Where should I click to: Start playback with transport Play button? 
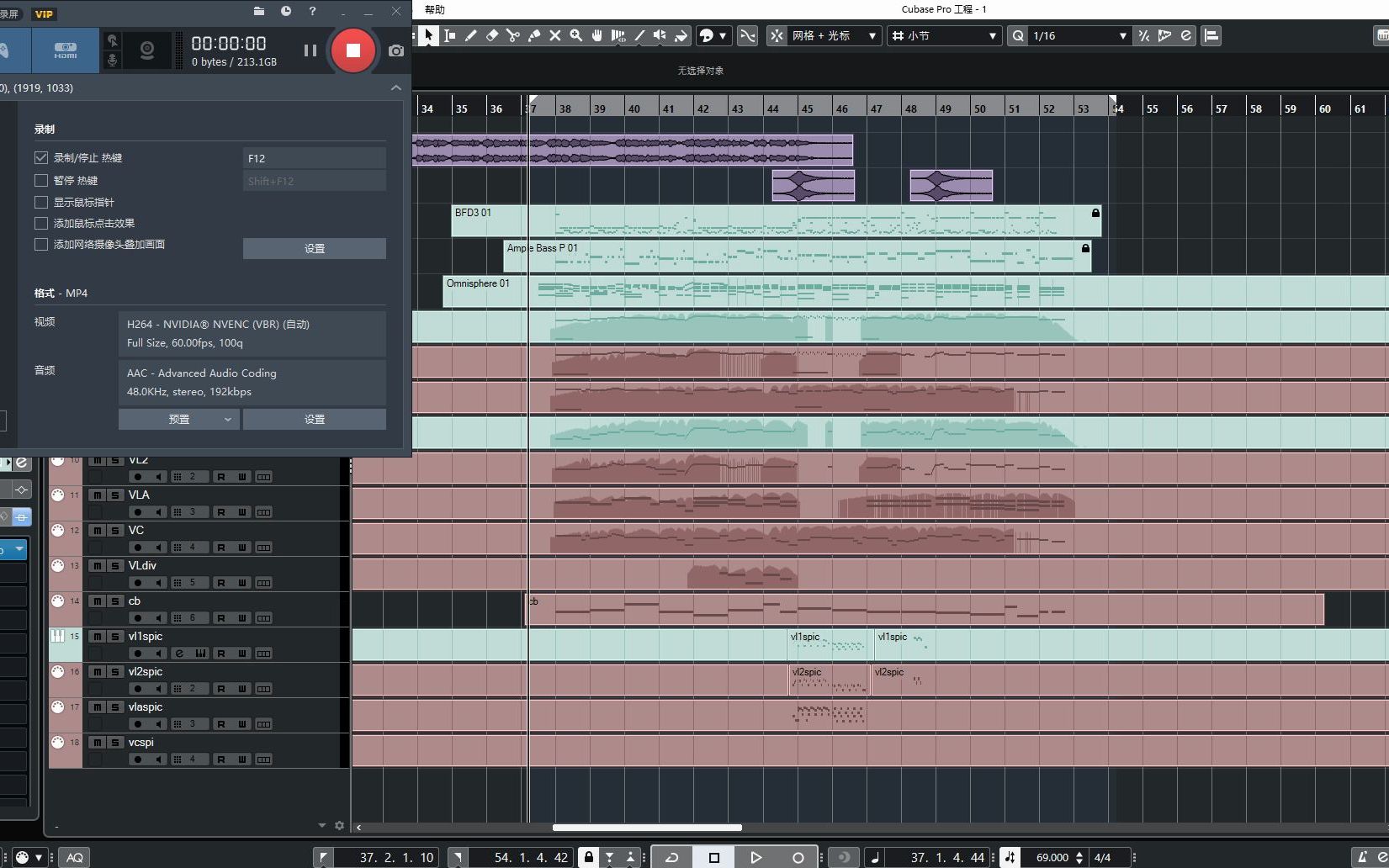(755, 857)
